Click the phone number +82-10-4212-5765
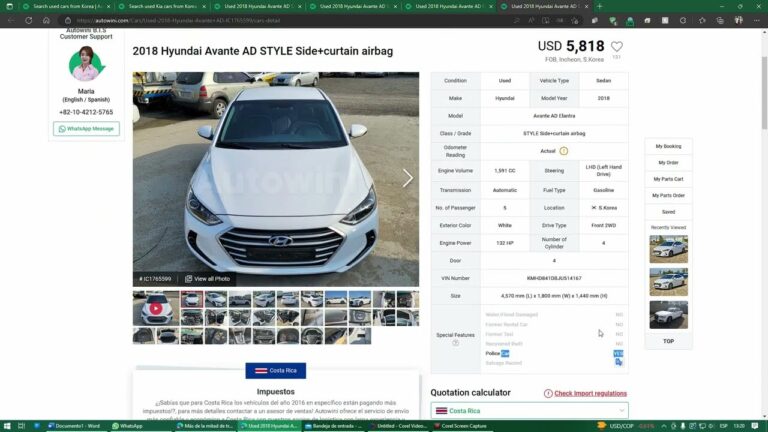 (86, 112)
